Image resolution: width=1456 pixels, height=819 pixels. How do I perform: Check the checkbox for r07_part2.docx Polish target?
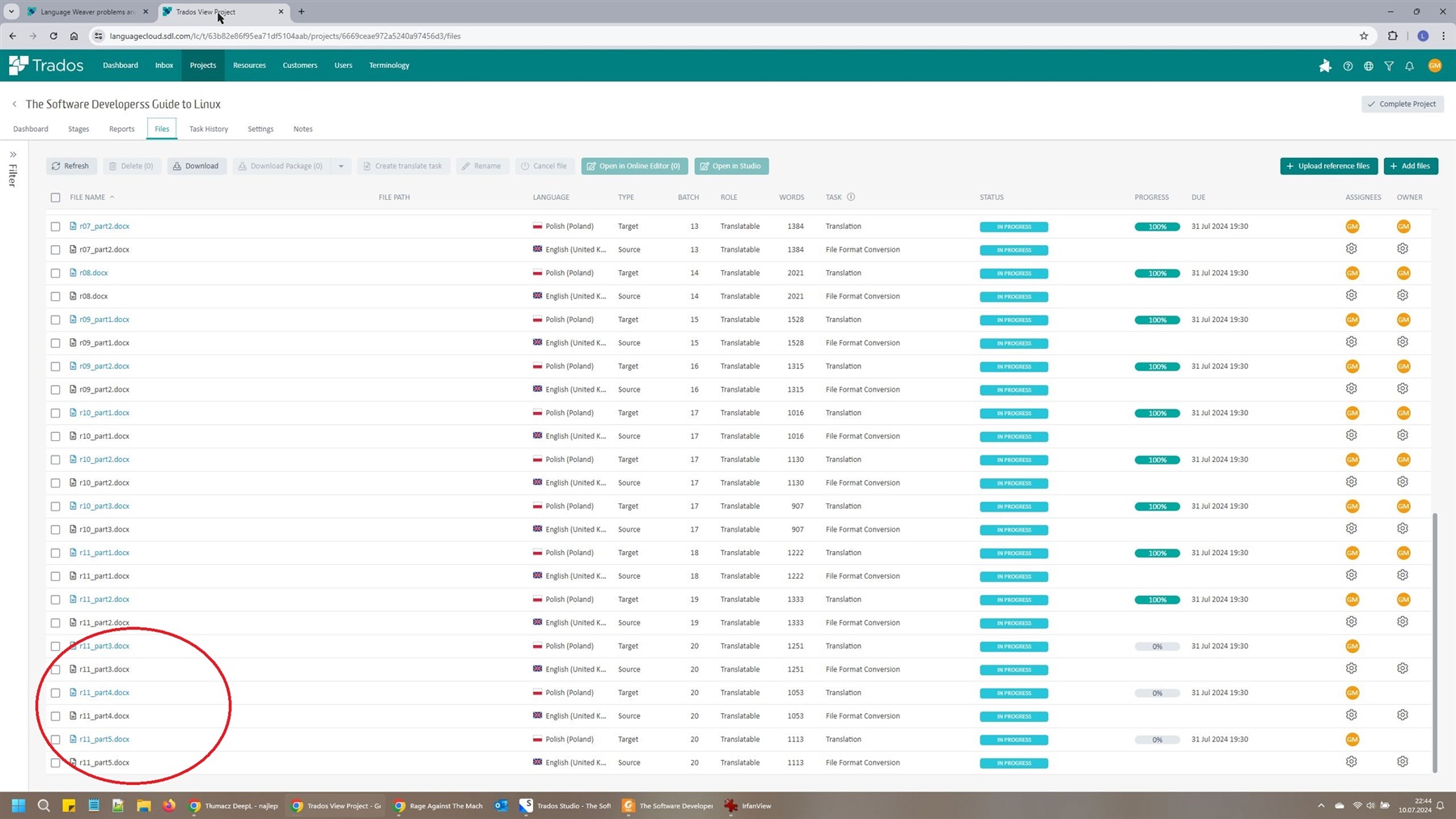pyautogui.click(x=55, y=227)
